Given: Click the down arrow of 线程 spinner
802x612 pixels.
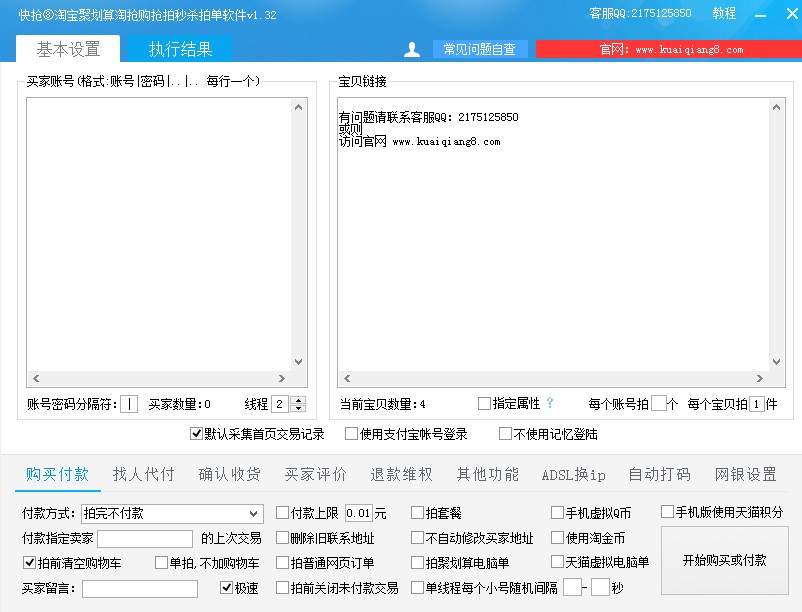Looking at the screenshot, I should click(298, 408).
